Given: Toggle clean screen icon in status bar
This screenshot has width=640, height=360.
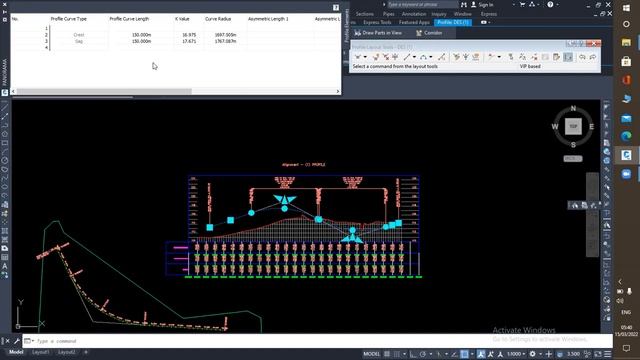Looking at the screenshot, I should [598, 354].
